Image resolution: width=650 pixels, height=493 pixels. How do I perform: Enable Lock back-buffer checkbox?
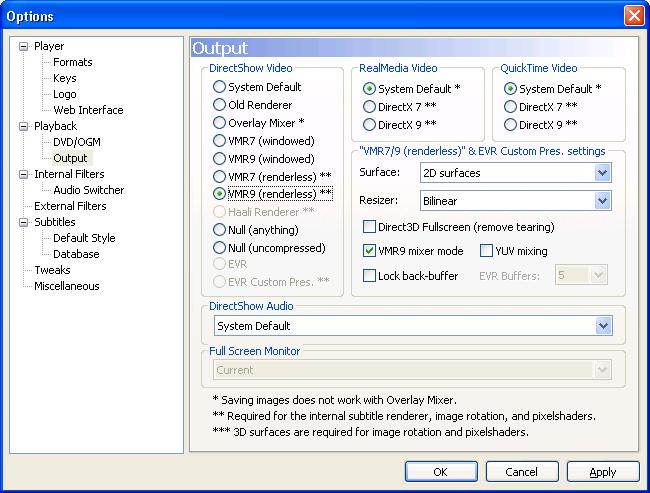[x=369, y=276]
